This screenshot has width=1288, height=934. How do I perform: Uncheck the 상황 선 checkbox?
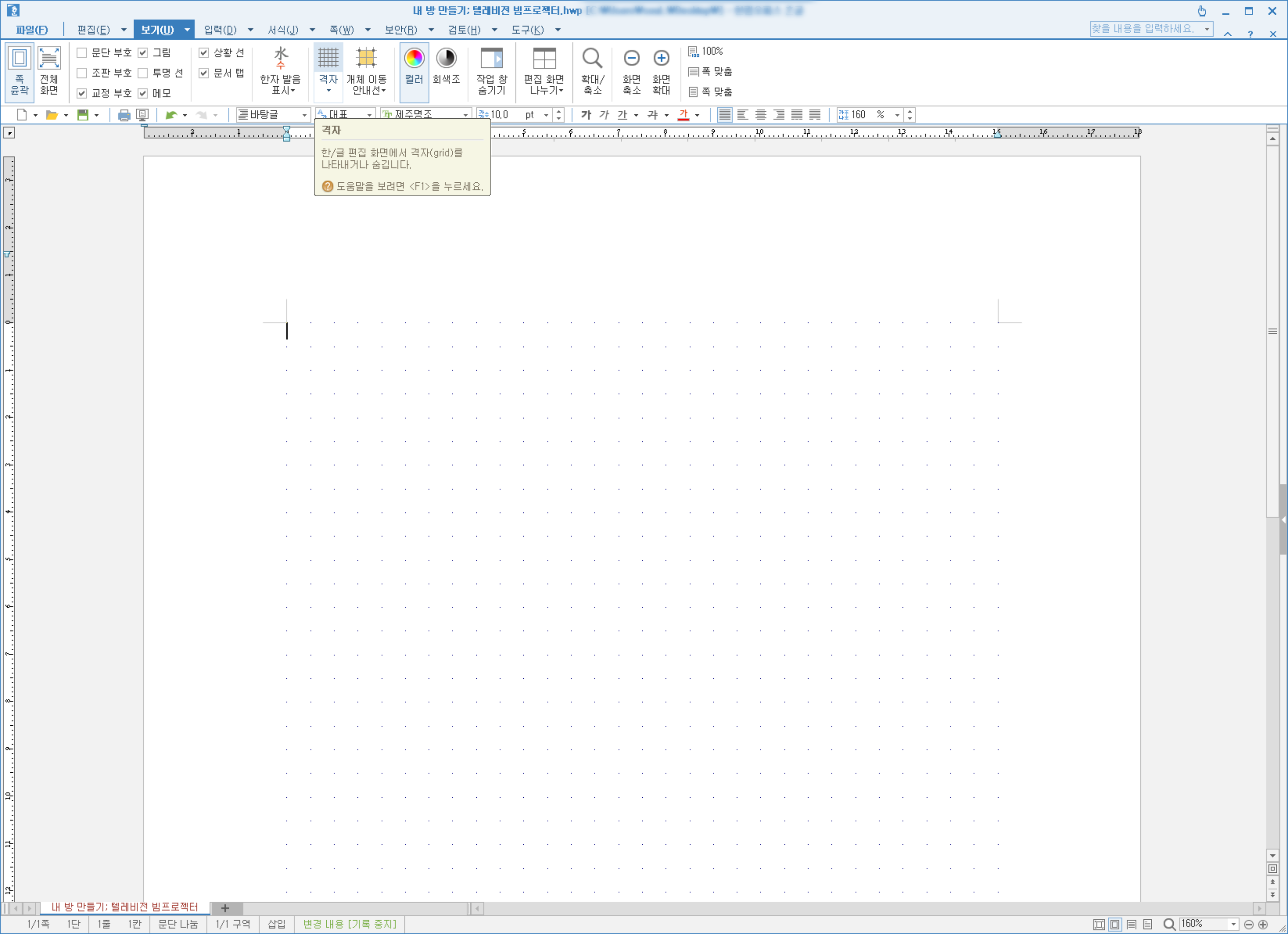(x=204, y=53)
